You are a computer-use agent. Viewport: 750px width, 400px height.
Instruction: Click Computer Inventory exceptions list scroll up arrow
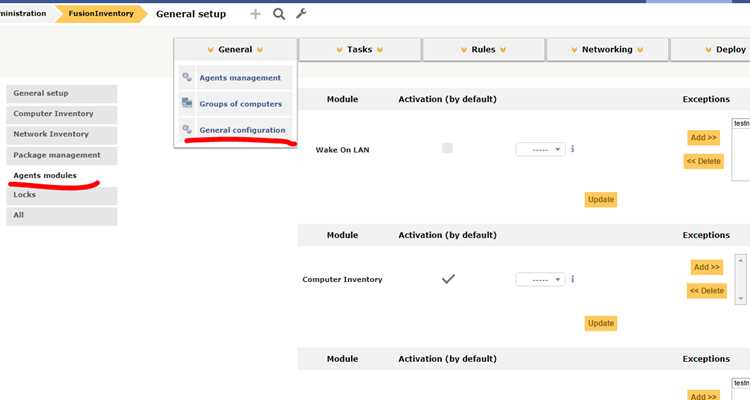point(740,261)
